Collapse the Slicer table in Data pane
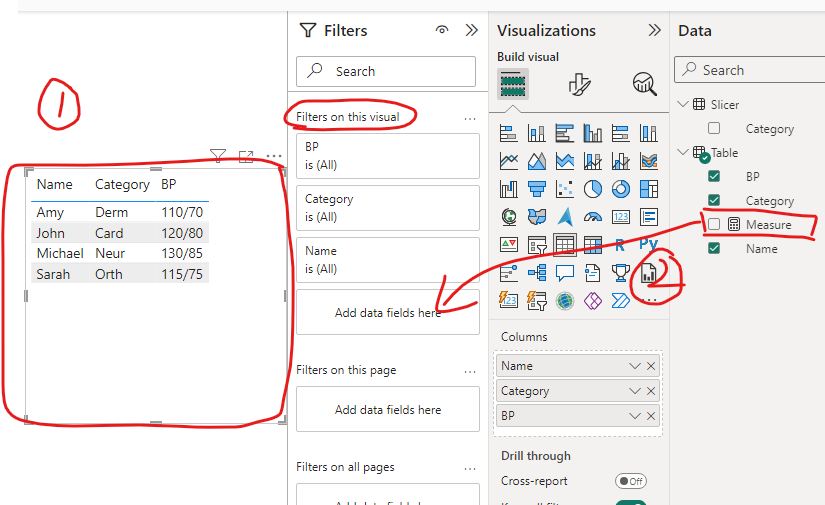825x505 pixels. (683, 104)
